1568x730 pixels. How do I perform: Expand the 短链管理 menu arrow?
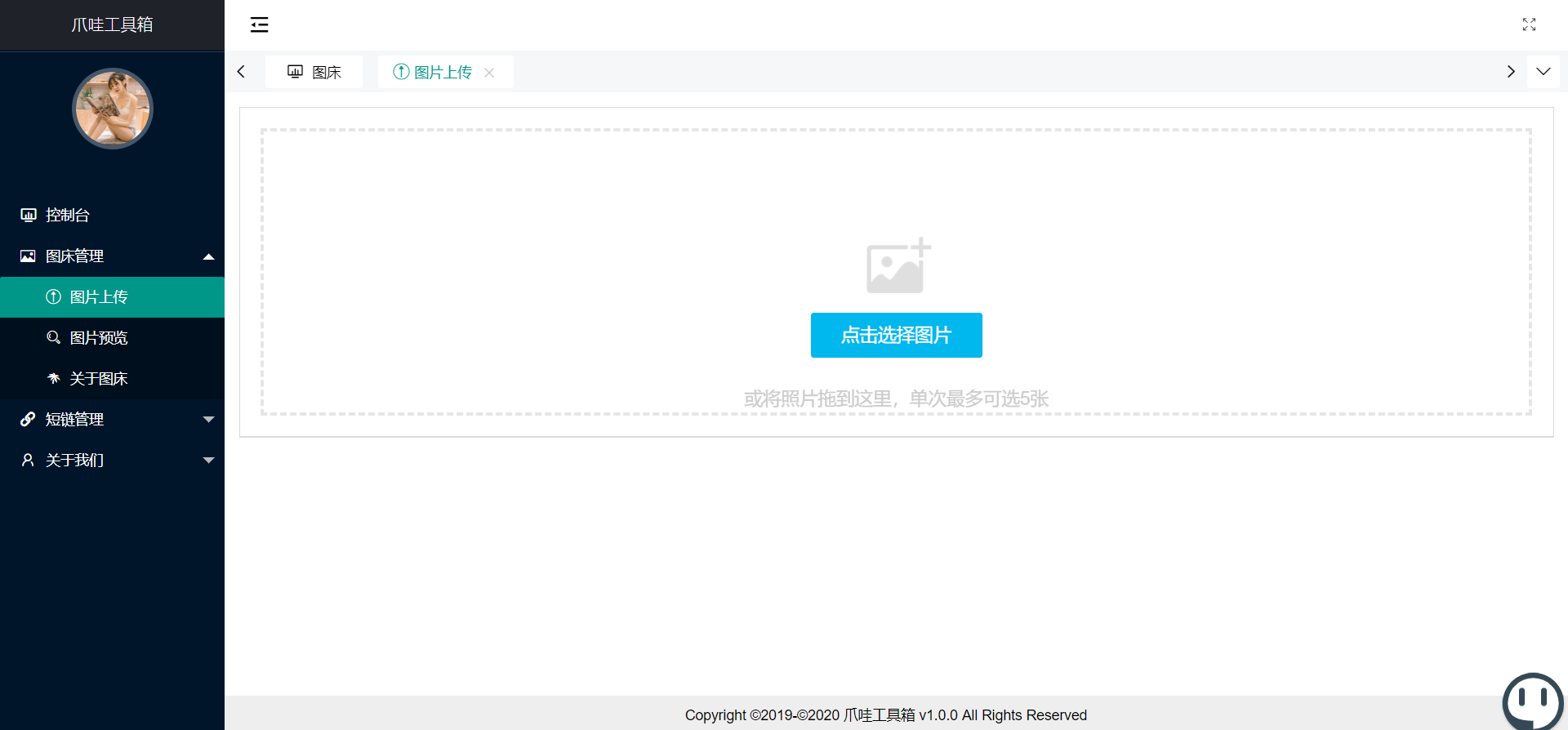[x=208, y=420]
